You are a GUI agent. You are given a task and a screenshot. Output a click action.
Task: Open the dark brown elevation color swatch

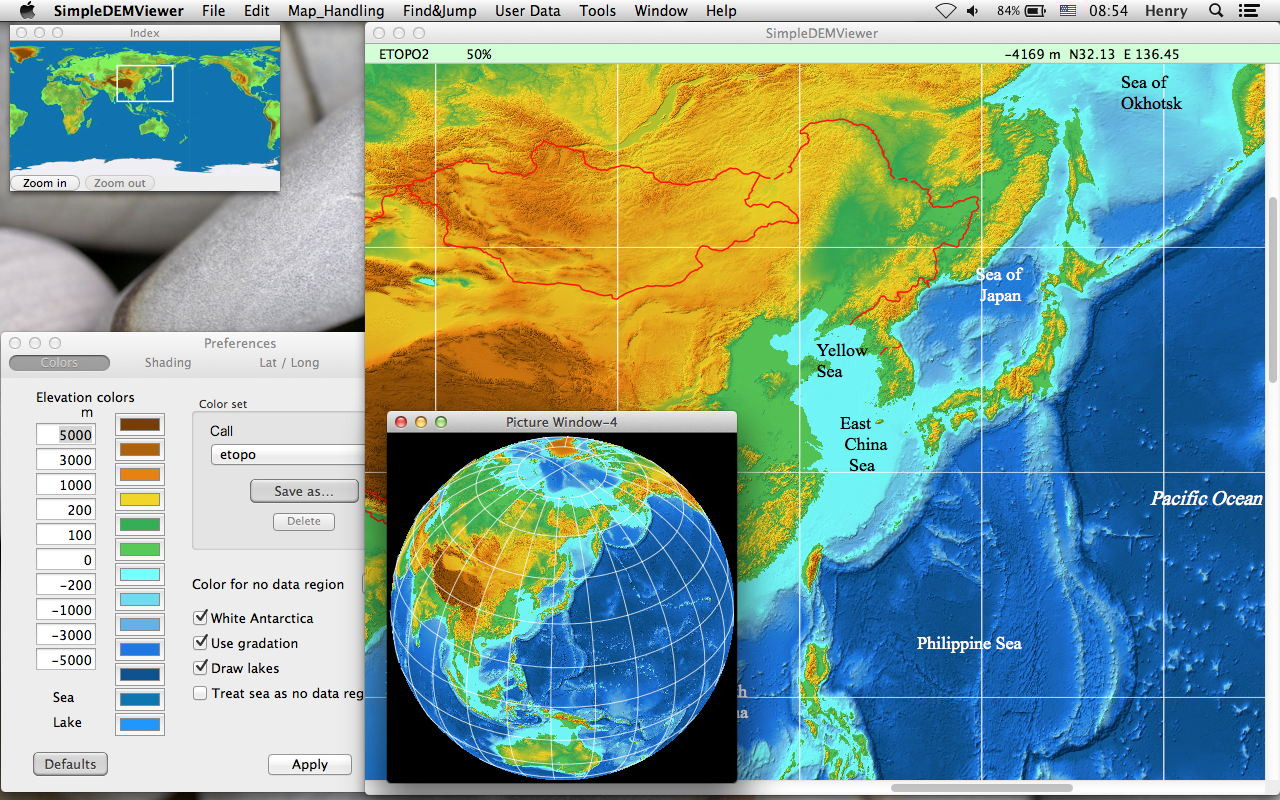(x=140, y=424)
